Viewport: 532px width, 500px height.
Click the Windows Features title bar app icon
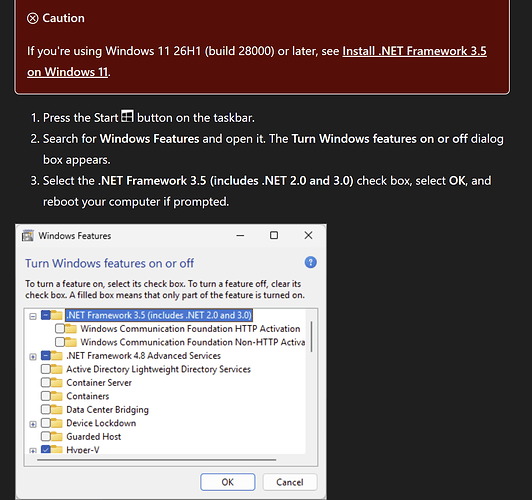pos(28,235)
